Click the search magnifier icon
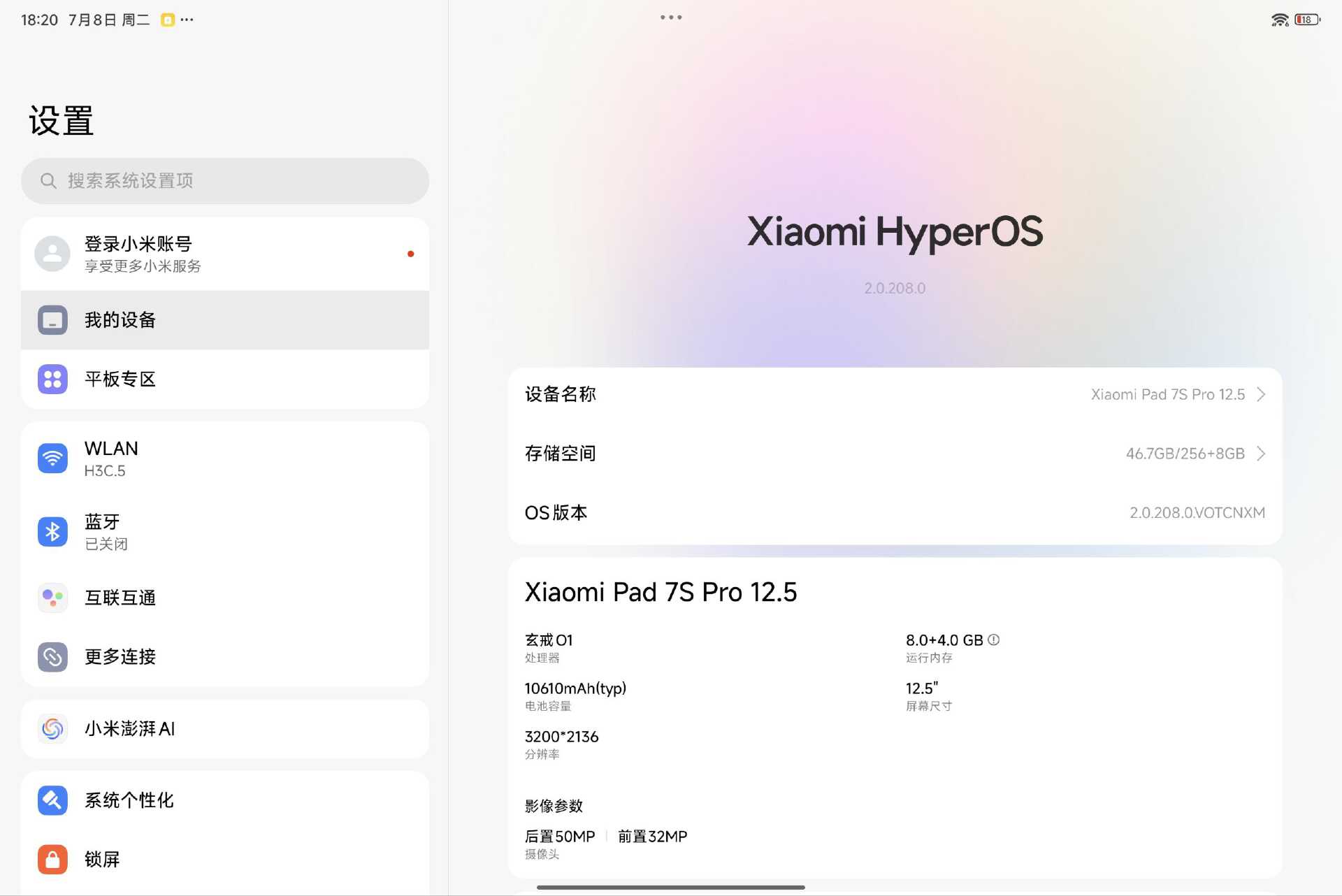 [48, 181]
